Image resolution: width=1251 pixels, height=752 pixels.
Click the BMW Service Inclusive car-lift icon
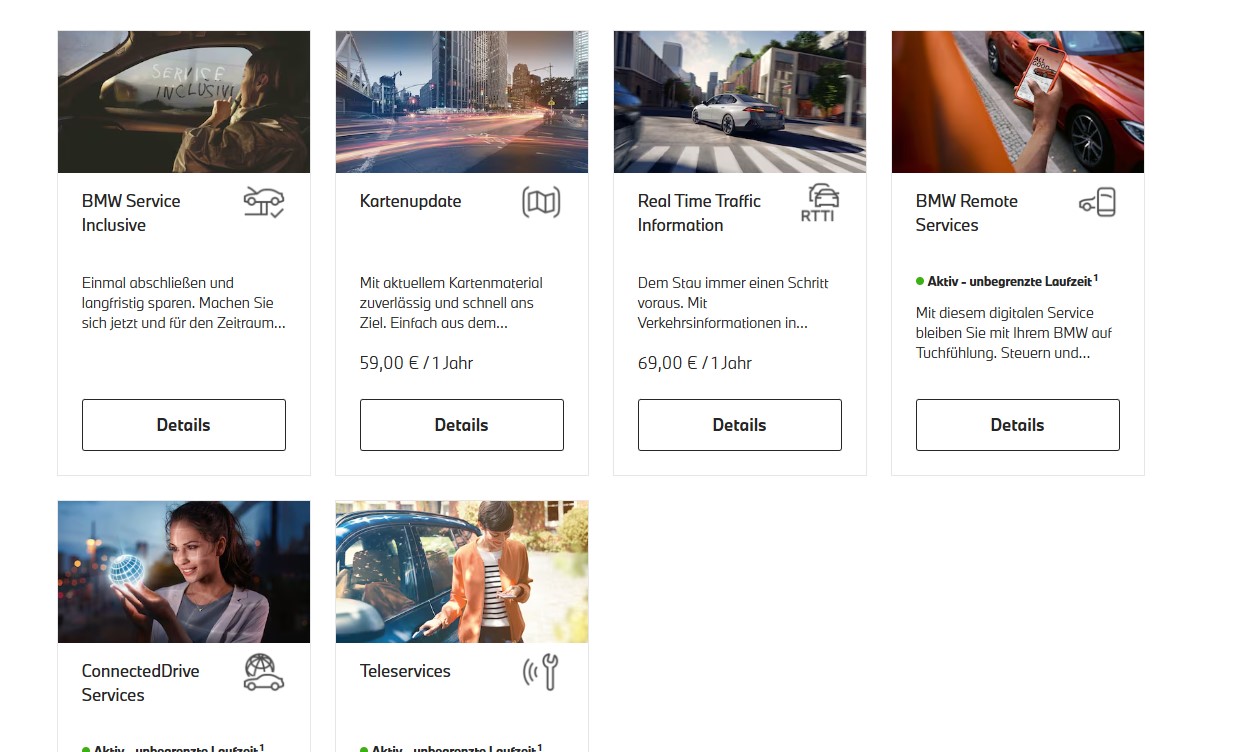(264, 202)
